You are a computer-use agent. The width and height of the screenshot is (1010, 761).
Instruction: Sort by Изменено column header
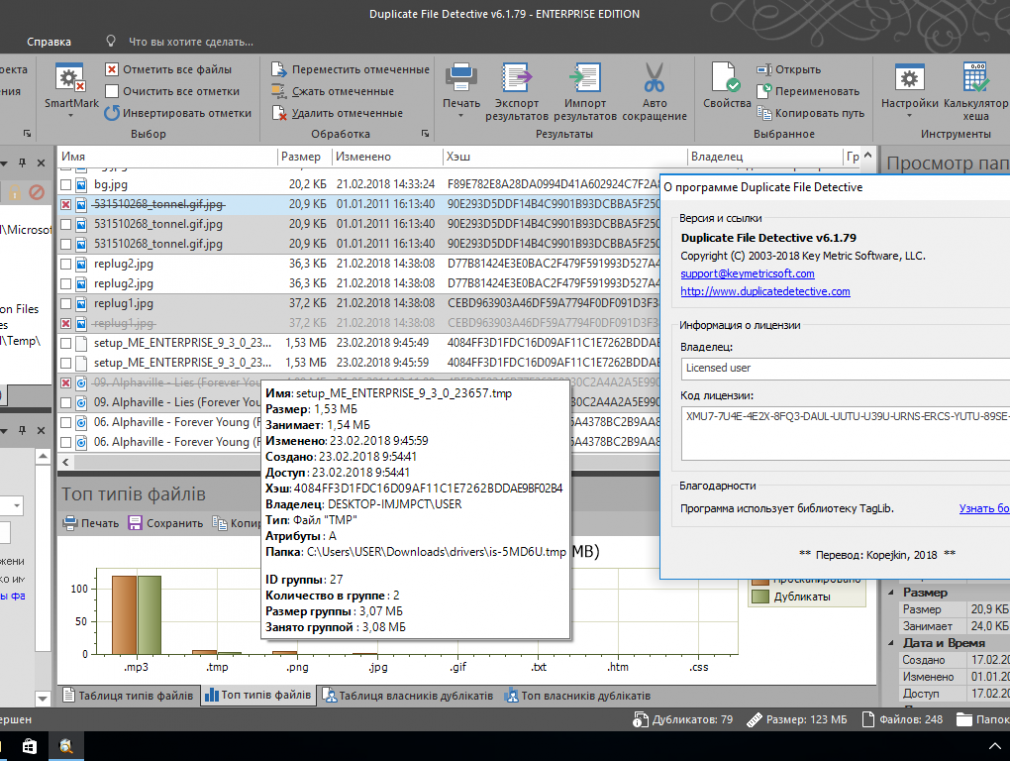(x=386, y=157)
